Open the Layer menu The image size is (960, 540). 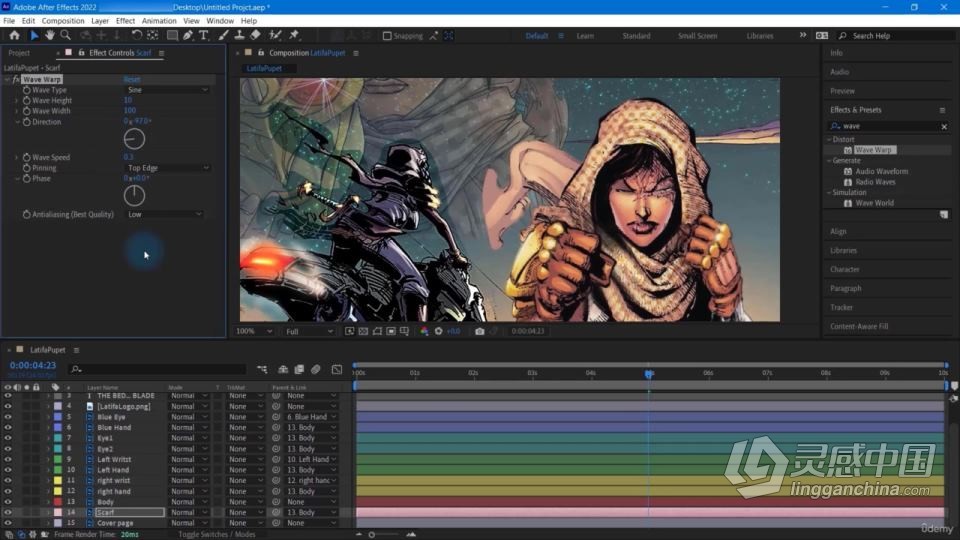click(x=100, y=21)
